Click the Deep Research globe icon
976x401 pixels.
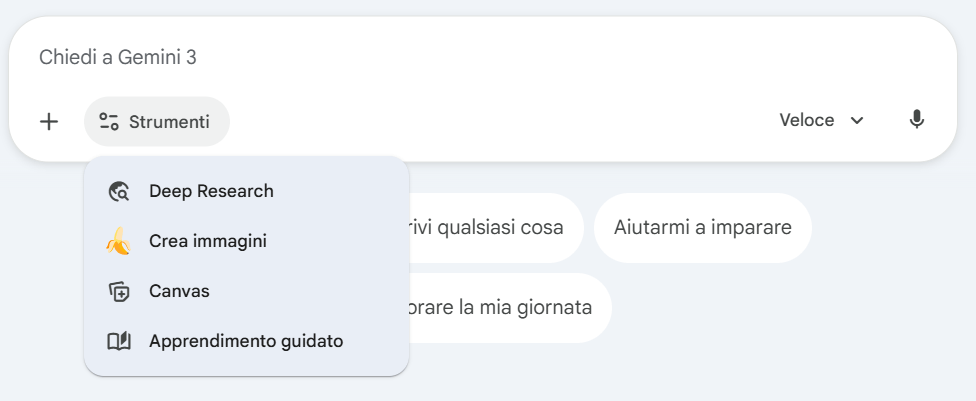coord(119,191)
